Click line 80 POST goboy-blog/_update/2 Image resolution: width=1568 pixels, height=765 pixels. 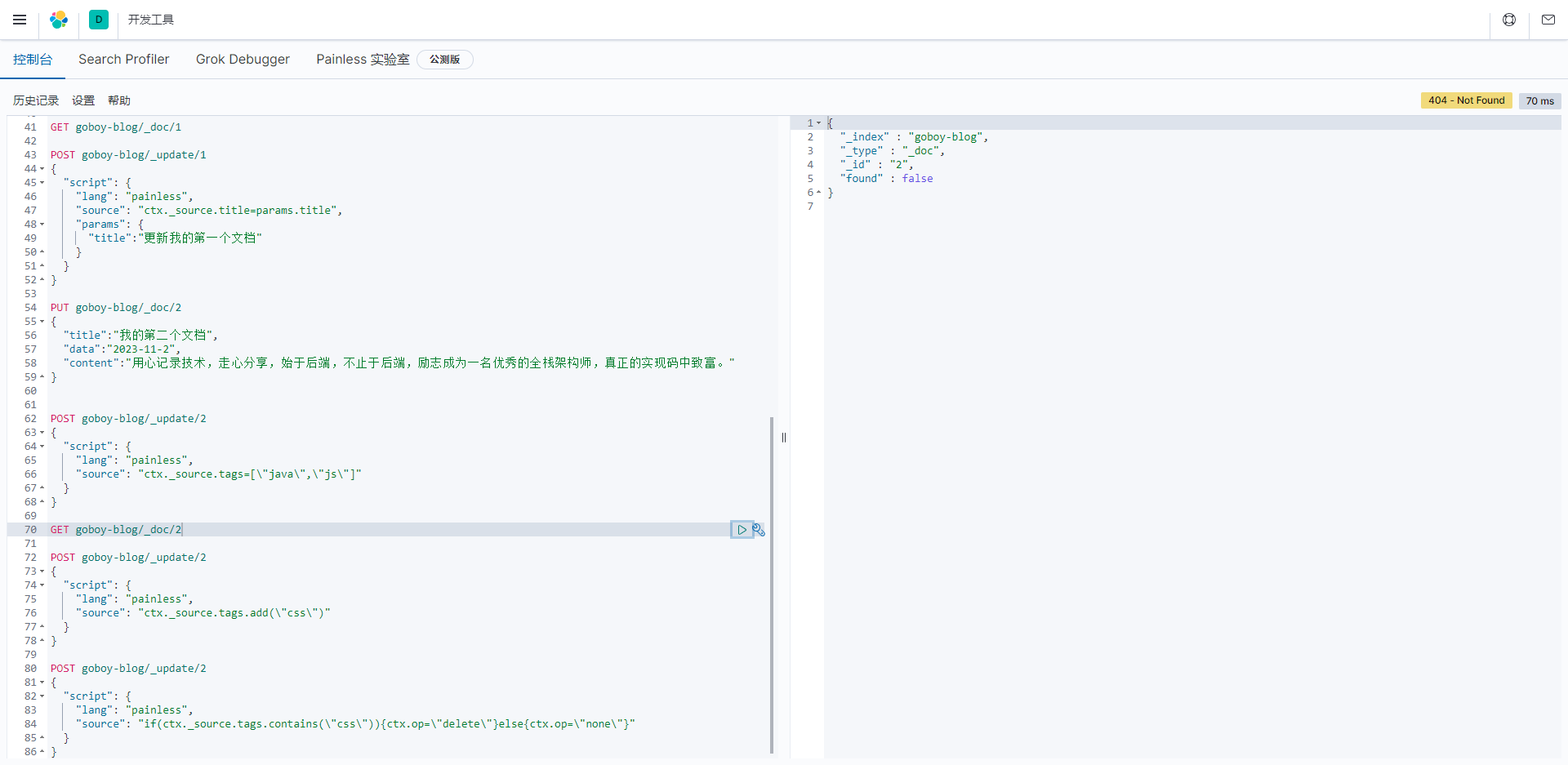[x=128, y=669]
